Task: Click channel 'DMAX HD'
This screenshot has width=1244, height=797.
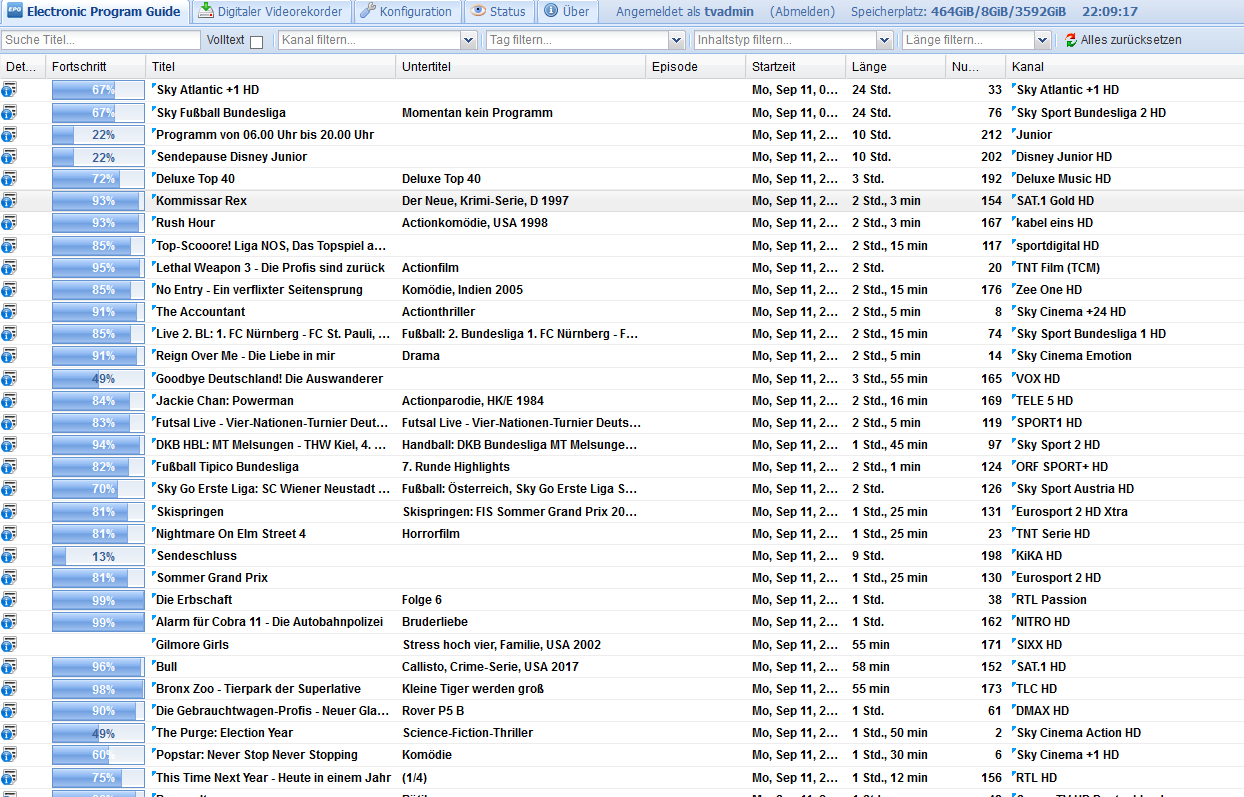Action: (x=1043, y=711)
